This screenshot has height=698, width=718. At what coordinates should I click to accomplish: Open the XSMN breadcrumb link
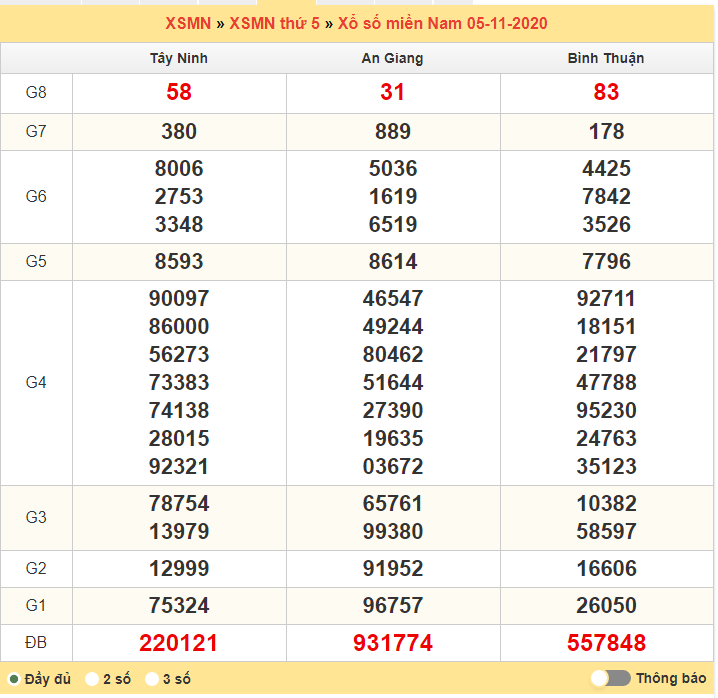click(188, 23)
